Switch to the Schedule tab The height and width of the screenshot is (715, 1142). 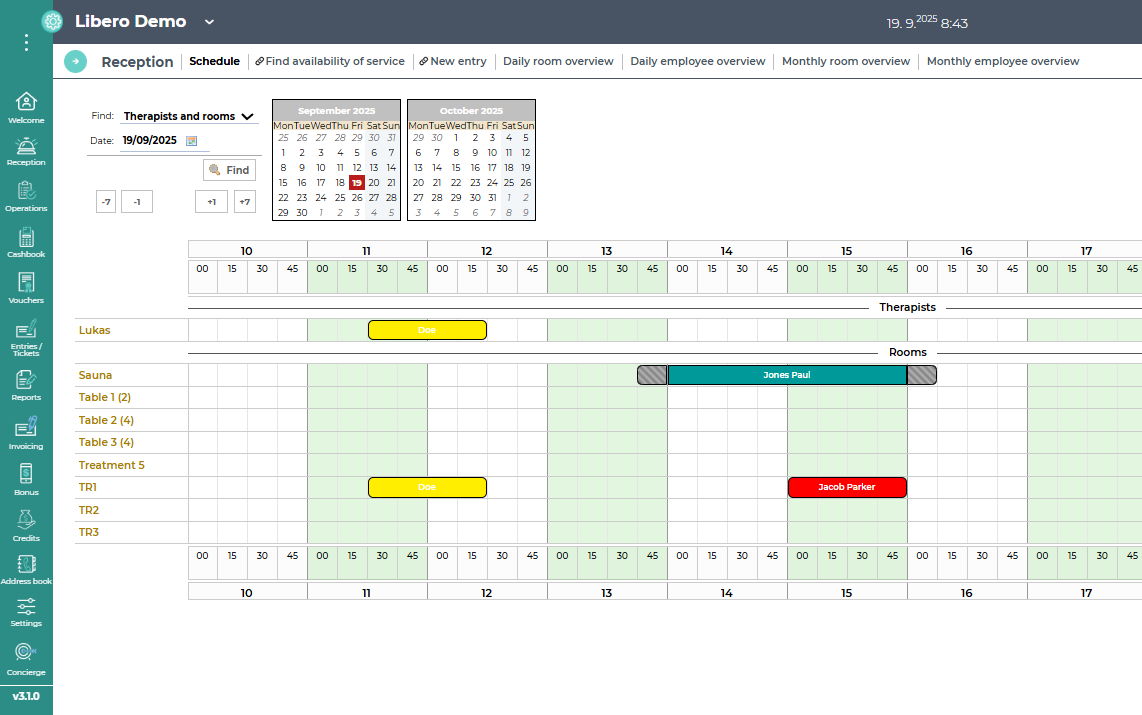(214, 61)
